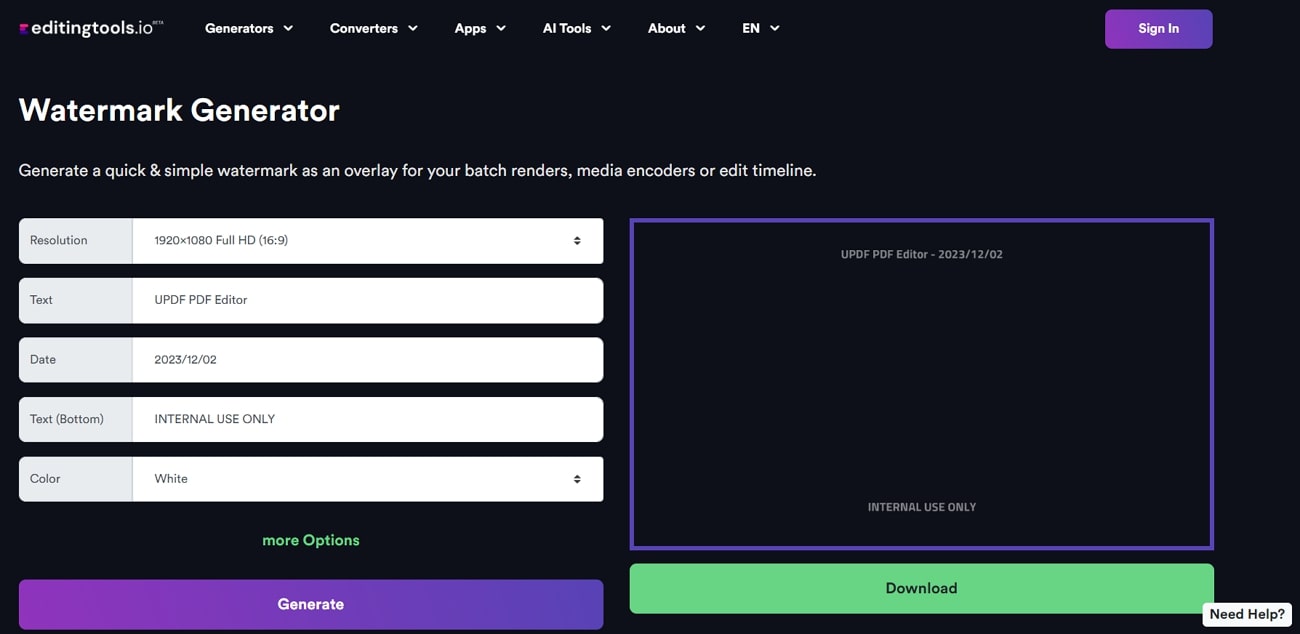Open the Converters menu

pos(372,28)
